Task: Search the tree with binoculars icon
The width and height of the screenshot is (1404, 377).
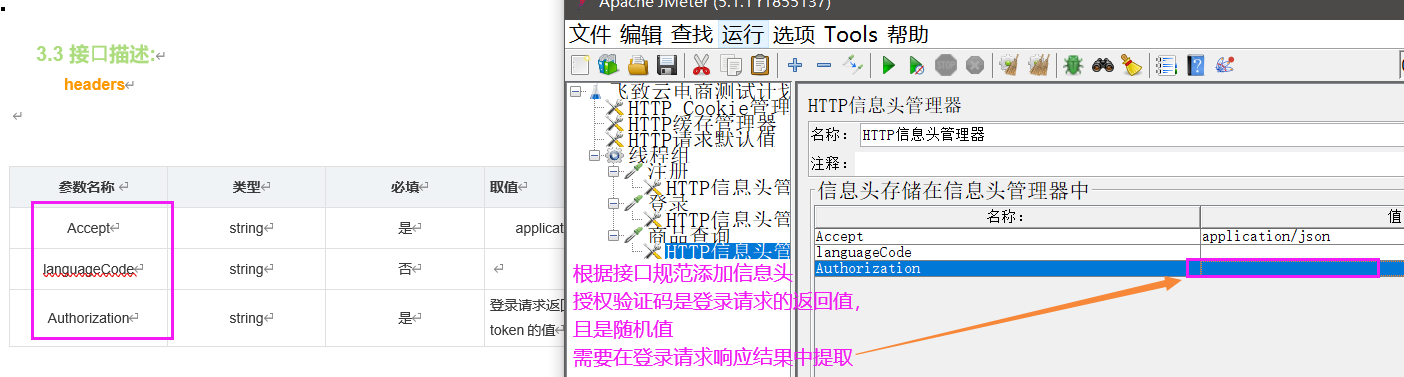Action: click(1103, 66)
